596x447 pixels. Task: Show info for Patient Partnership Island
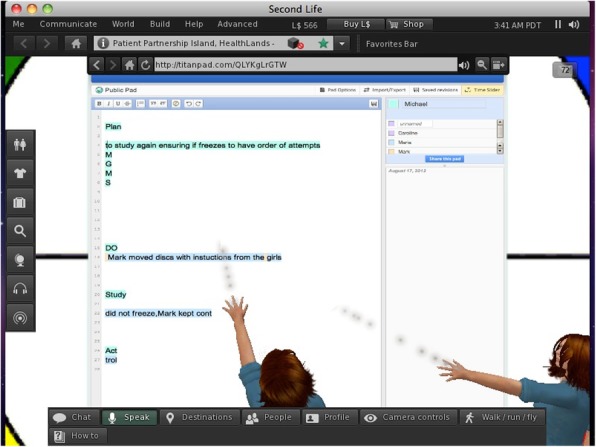pyautogui.click(x=103, y=43)
